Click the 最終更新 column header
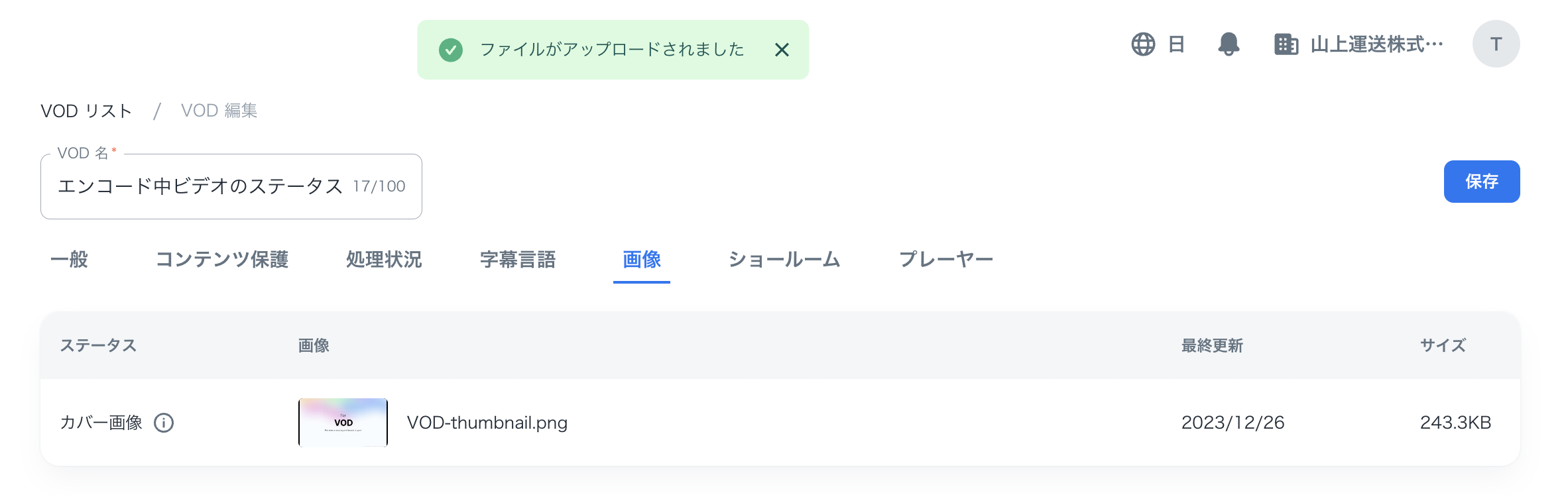The height and width of the screenshot is (495, 1568). coord(1211,345)
